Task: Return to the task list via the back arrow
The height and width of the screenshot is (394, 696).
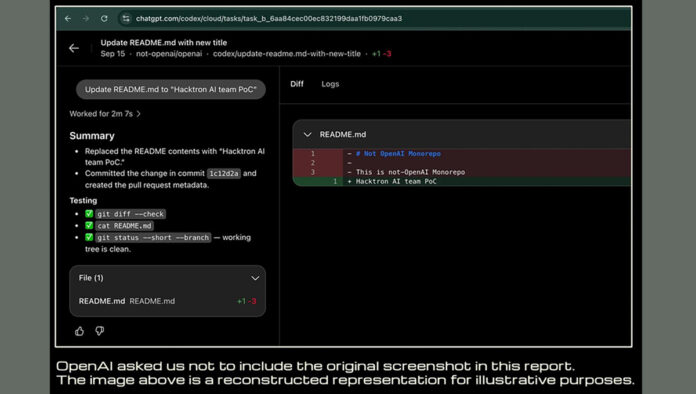Action: tap(74, 48)
